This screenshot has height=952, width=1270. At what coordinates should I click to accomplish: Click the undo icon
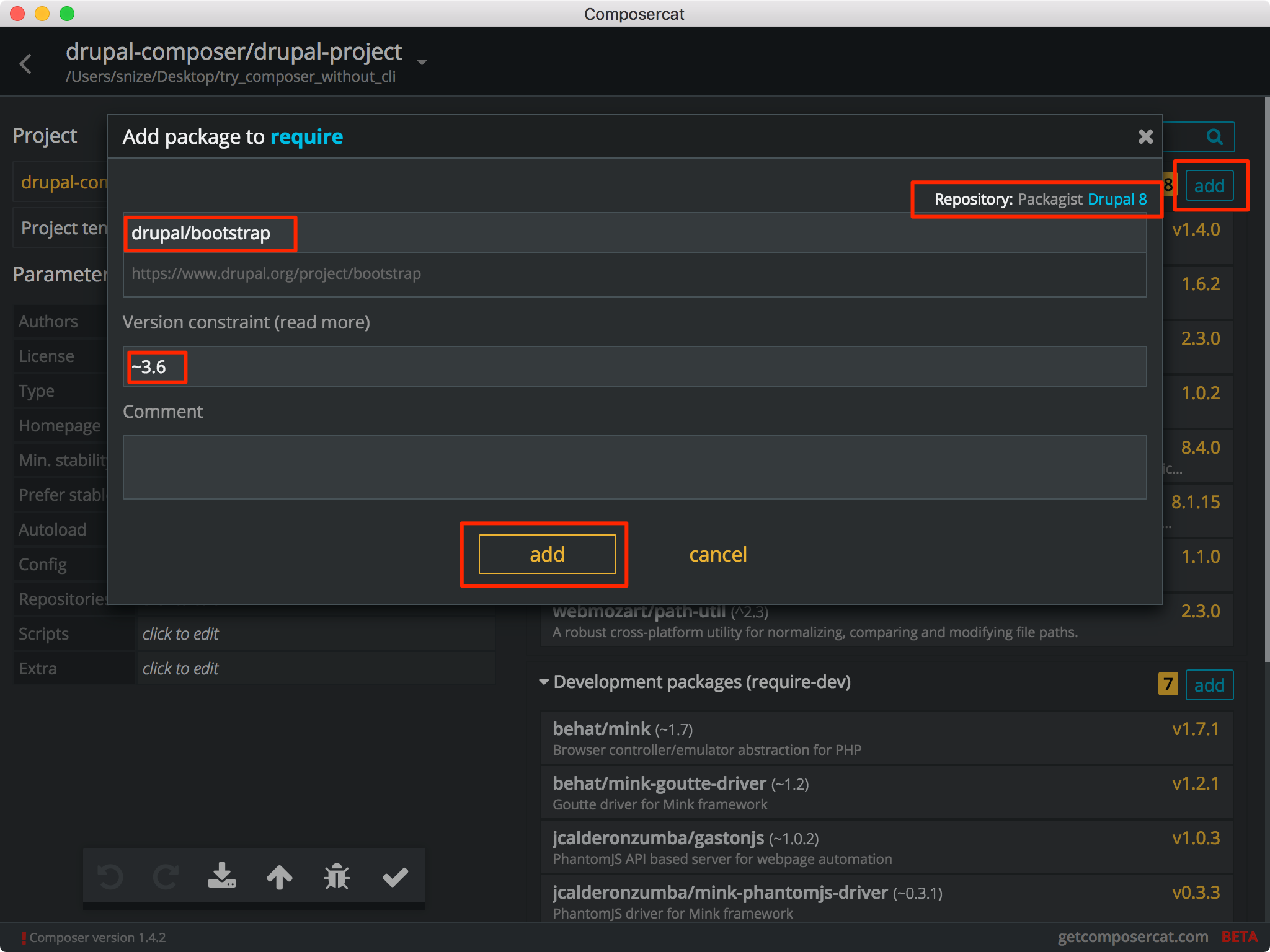110,877
